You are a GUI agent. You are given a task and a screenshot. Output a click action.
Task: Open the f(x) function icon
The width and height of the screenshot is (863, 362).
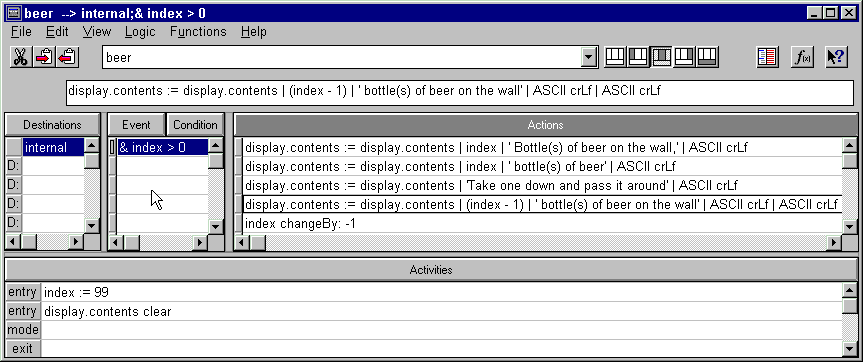(802, 57)
